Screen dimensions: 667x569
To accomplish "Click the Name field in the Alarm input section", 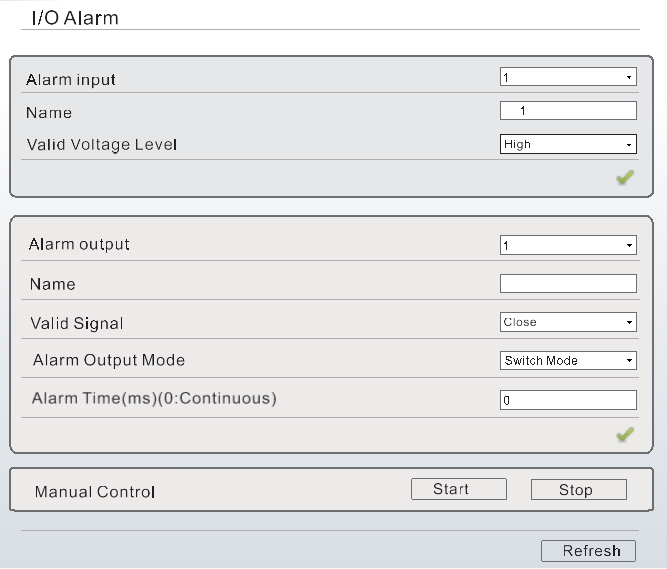I will pyautogui.click(x=568, y=111).
